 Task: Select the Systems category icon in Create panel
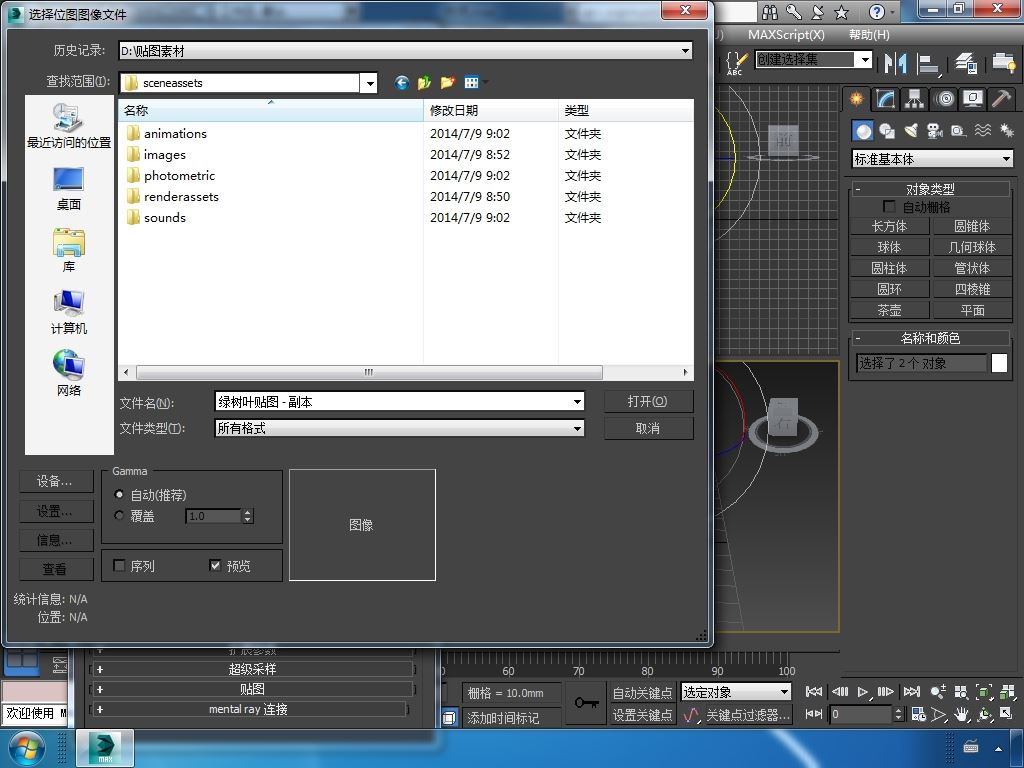(x=1006, y=131)
